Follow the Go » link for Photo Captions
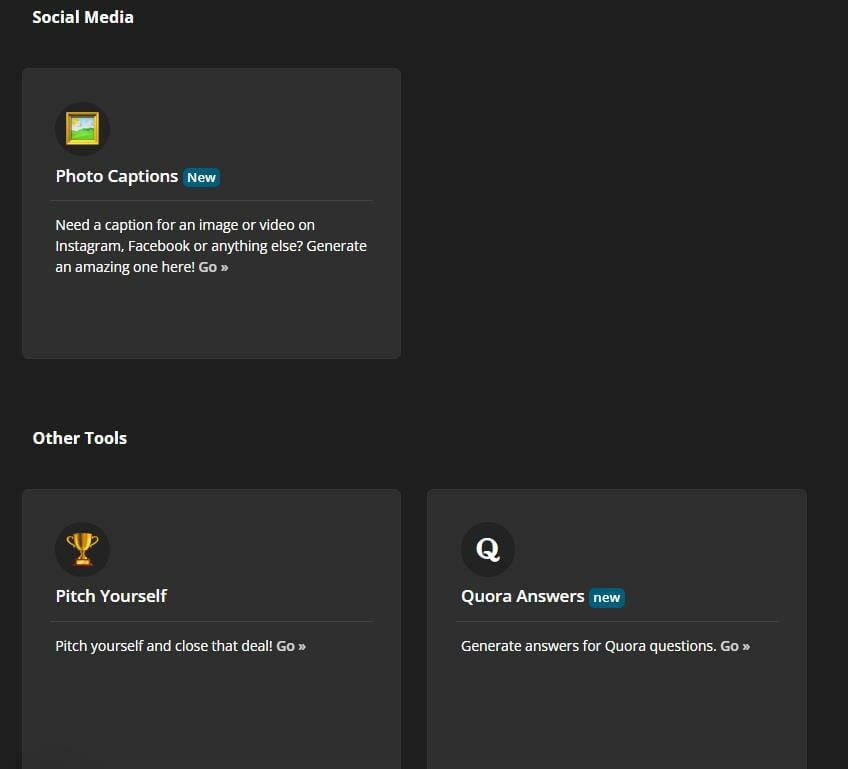848x769 pixels. pyautogui.click(x=213, y=267)
